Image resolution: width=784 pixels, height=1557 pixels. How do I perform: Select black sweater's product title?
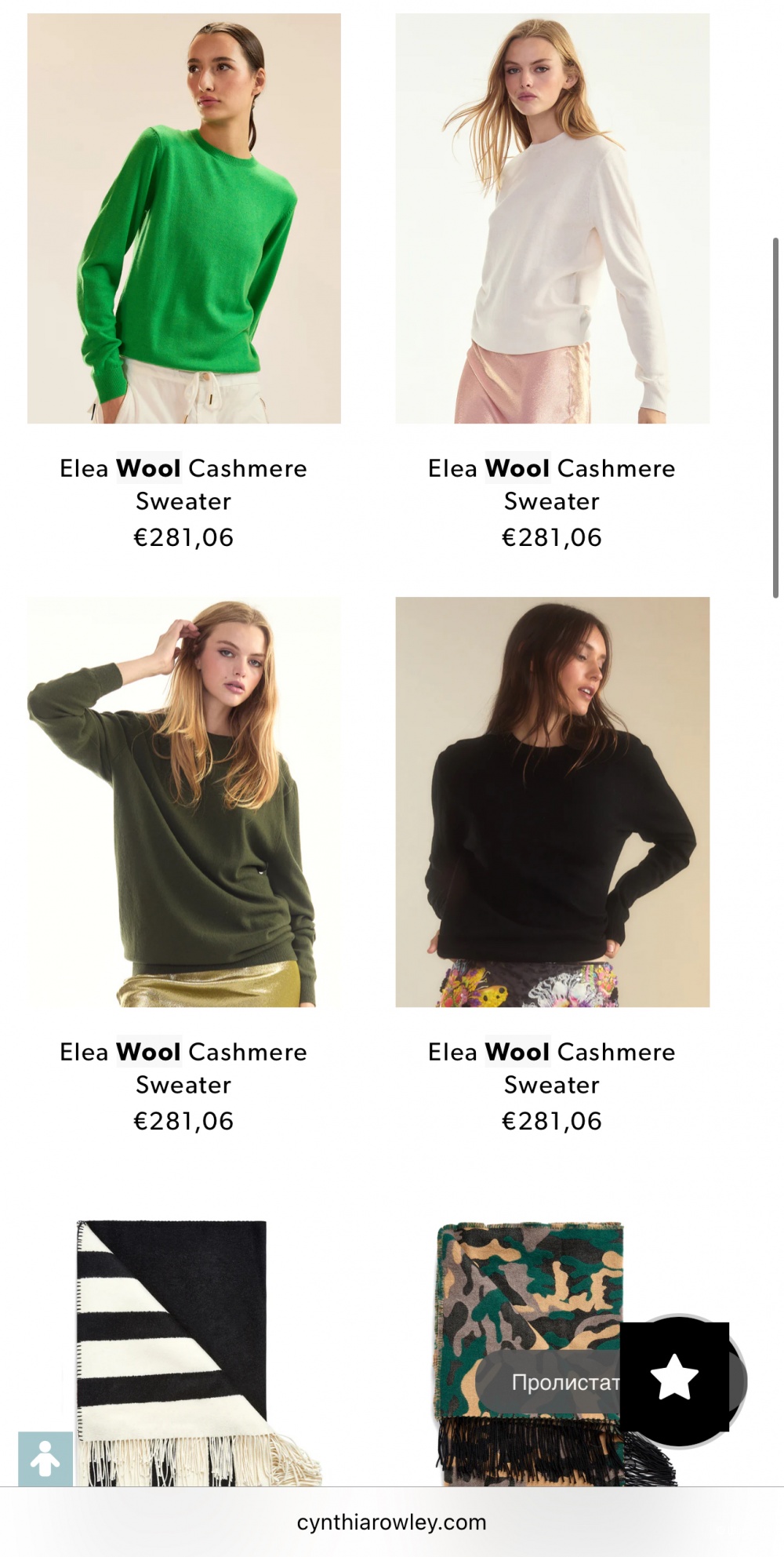552,1068
